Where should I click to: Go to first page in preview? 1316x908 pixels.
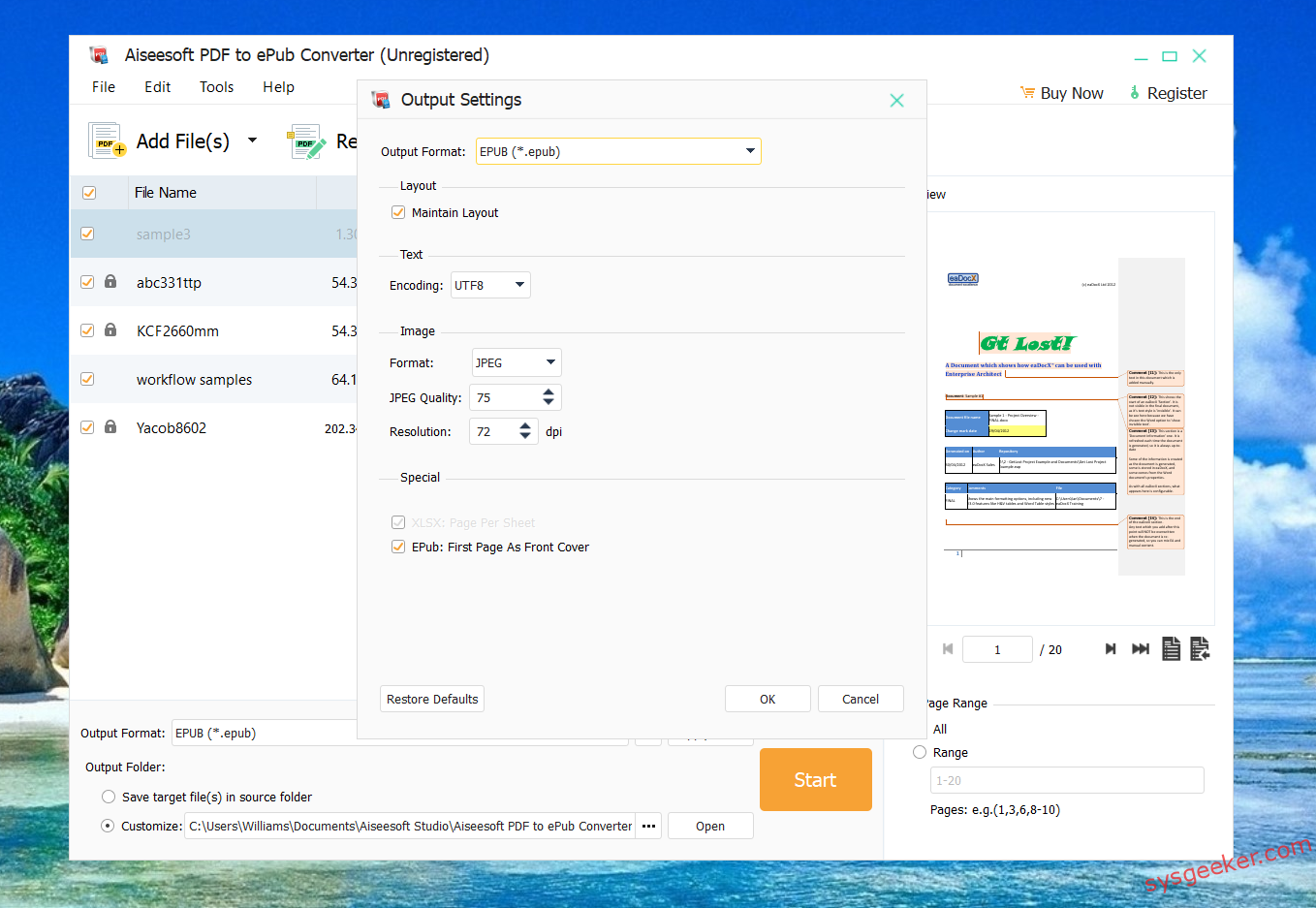[948, 649]
